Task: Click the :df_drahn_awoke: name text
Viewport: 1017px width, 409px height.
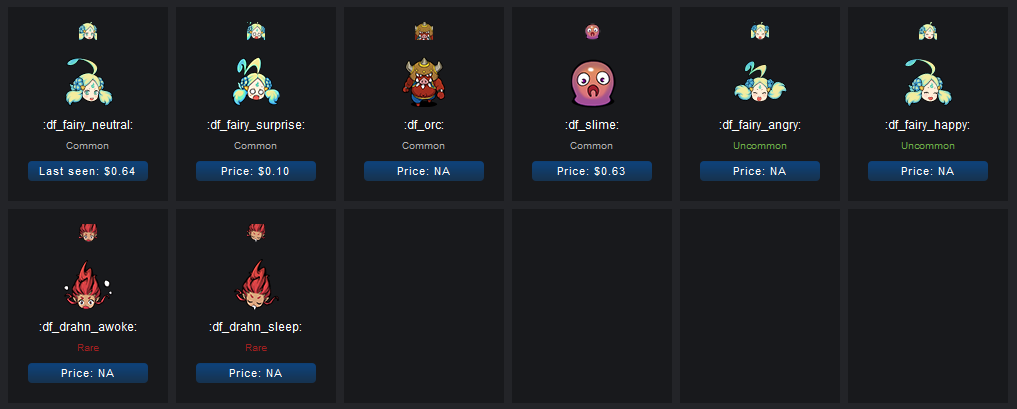Action: (x=88, y=327)
